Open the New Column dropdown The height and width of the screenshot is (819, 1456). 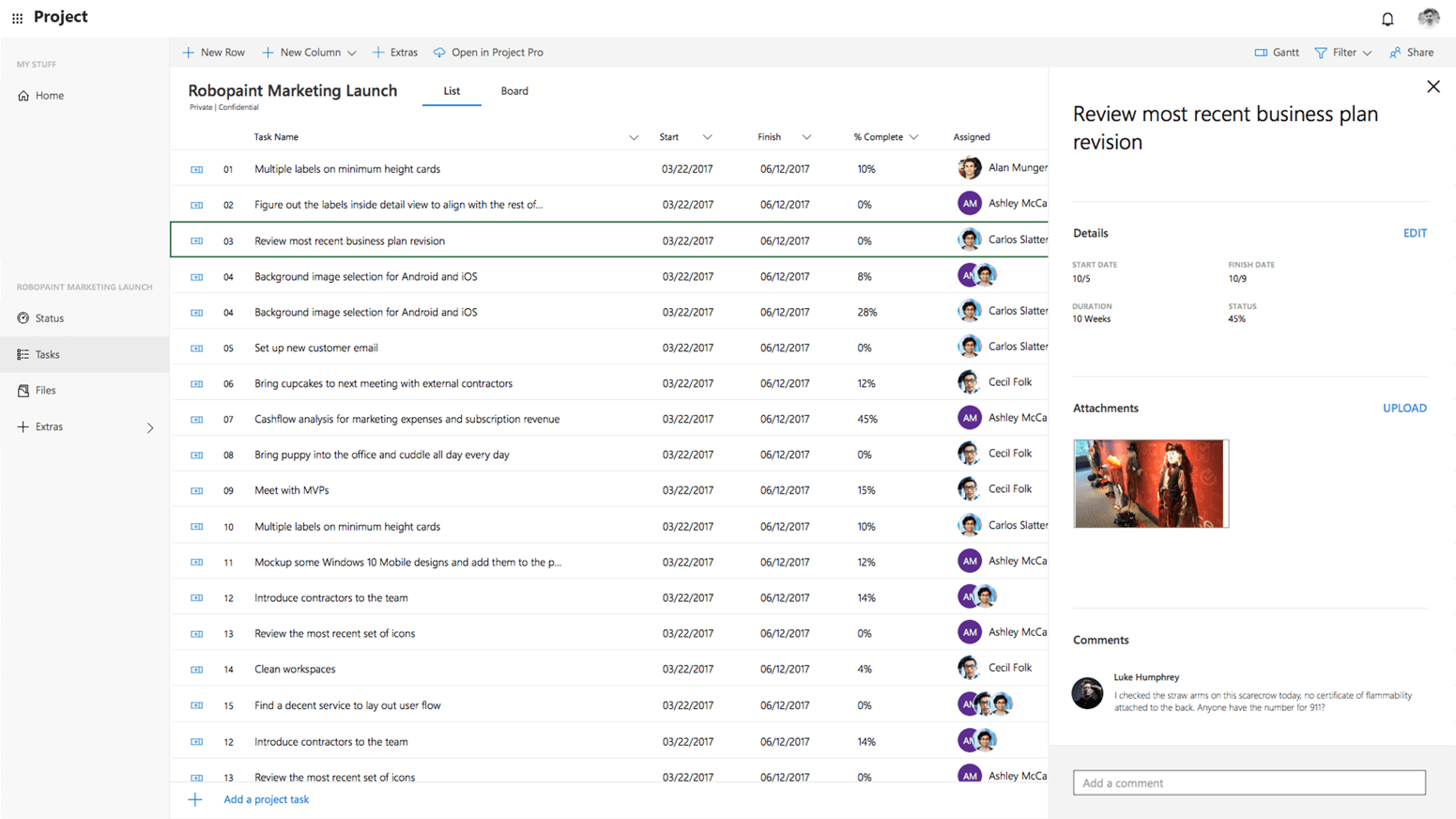[x=351, y=53]
